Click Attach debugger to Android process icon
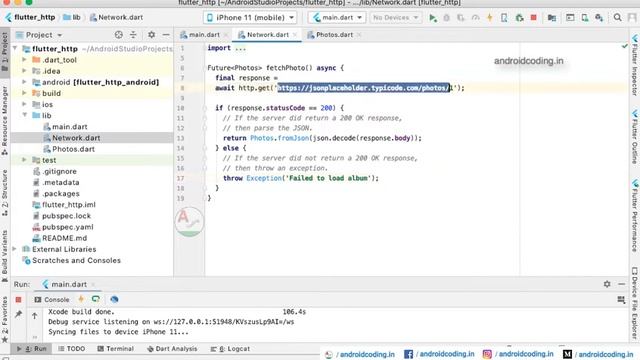640x360 pixels. [x=504, y=18]
